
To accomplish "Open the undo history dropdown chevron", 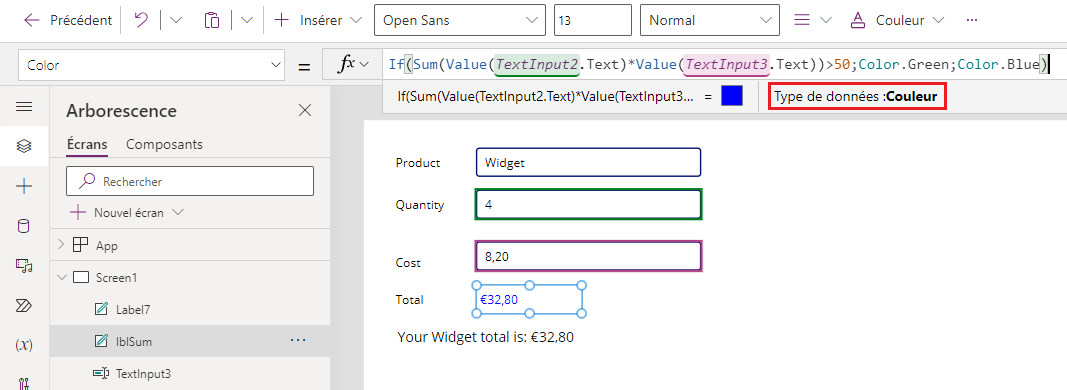I will pyautogui.click(x=176, y=20).
